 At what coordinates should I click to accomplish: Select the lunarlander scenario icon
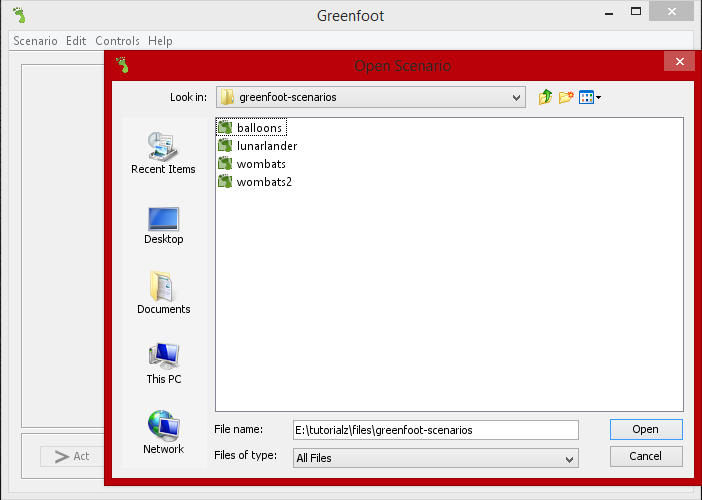[x=225, y=145]
